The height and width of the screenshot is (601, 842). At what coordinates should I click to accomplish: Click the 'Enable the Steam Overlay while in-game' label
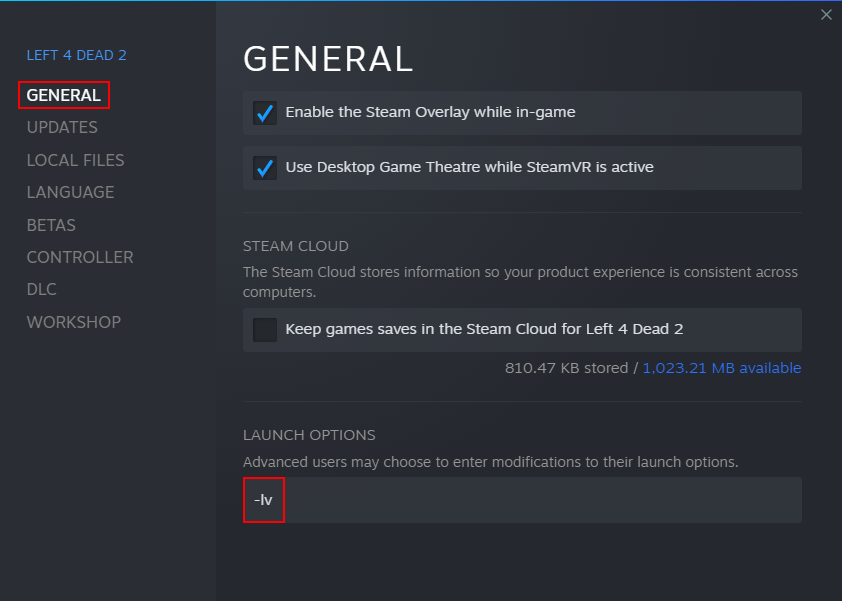pos(430,112)
